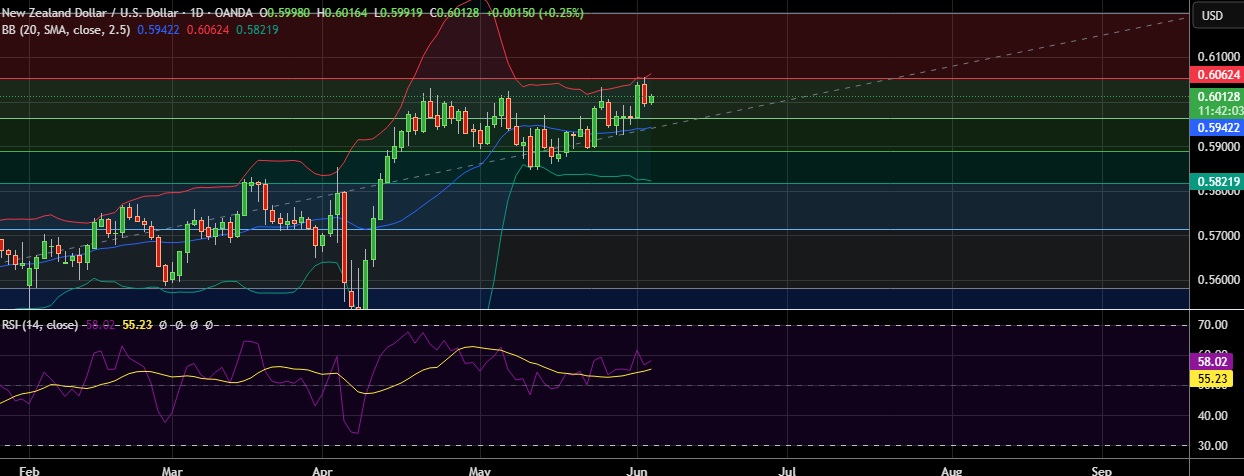Click the 0.59000 price scale tick
This screenshot has width=1244, height=476.
pos(1217,146)
